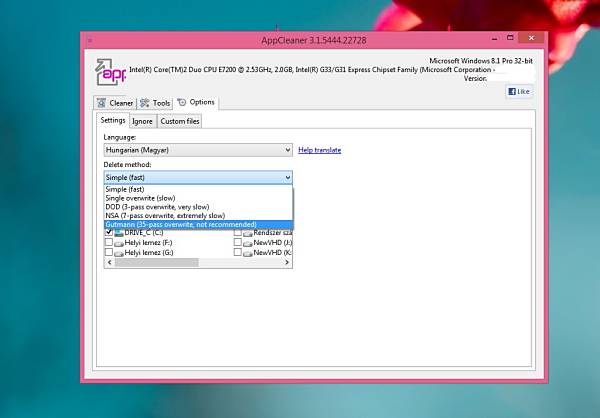The image size is (600, 418).
Task: Click the Language label
Action: [x=120, y=137]
